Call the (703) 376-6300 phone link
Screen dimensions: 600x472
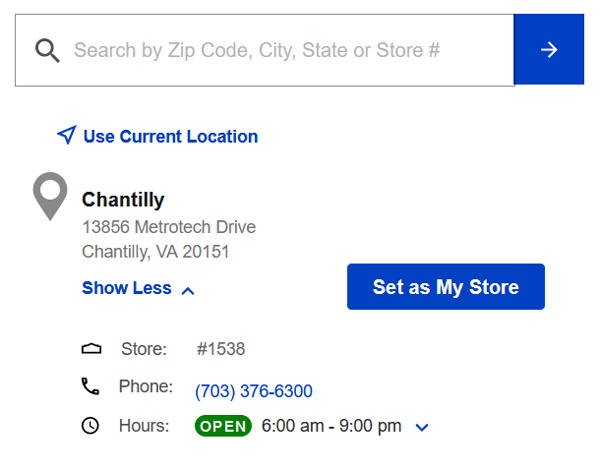(x=254, y=391)
